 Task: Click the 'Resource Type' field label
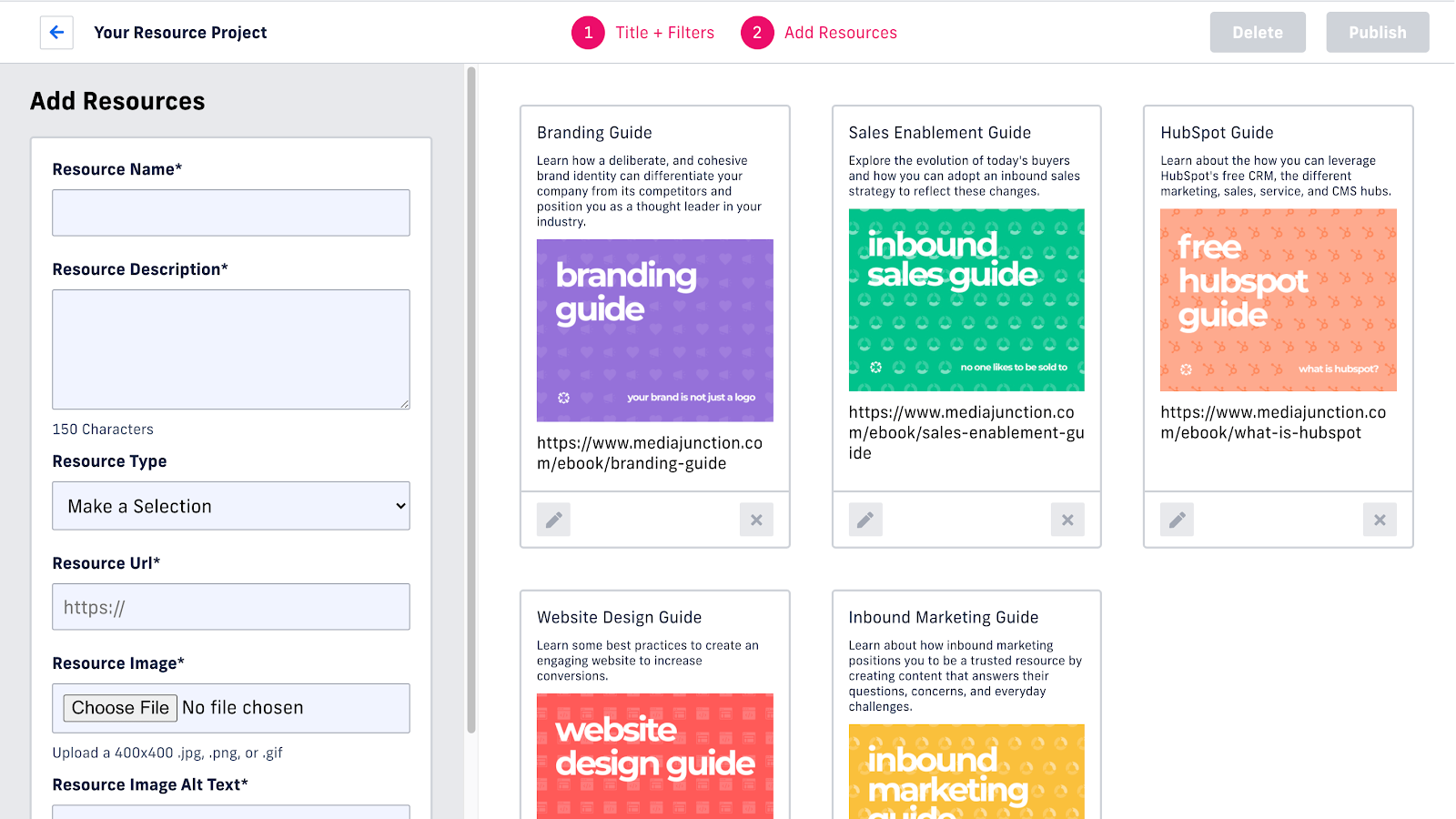[x=109, y=461]
